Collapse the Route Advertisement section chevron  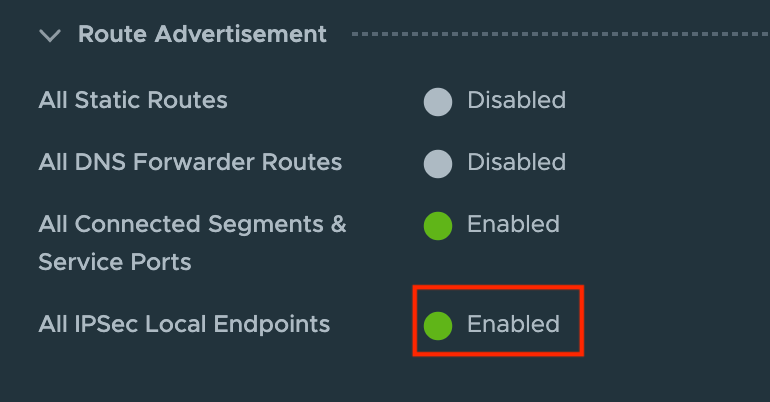[50, 36]
